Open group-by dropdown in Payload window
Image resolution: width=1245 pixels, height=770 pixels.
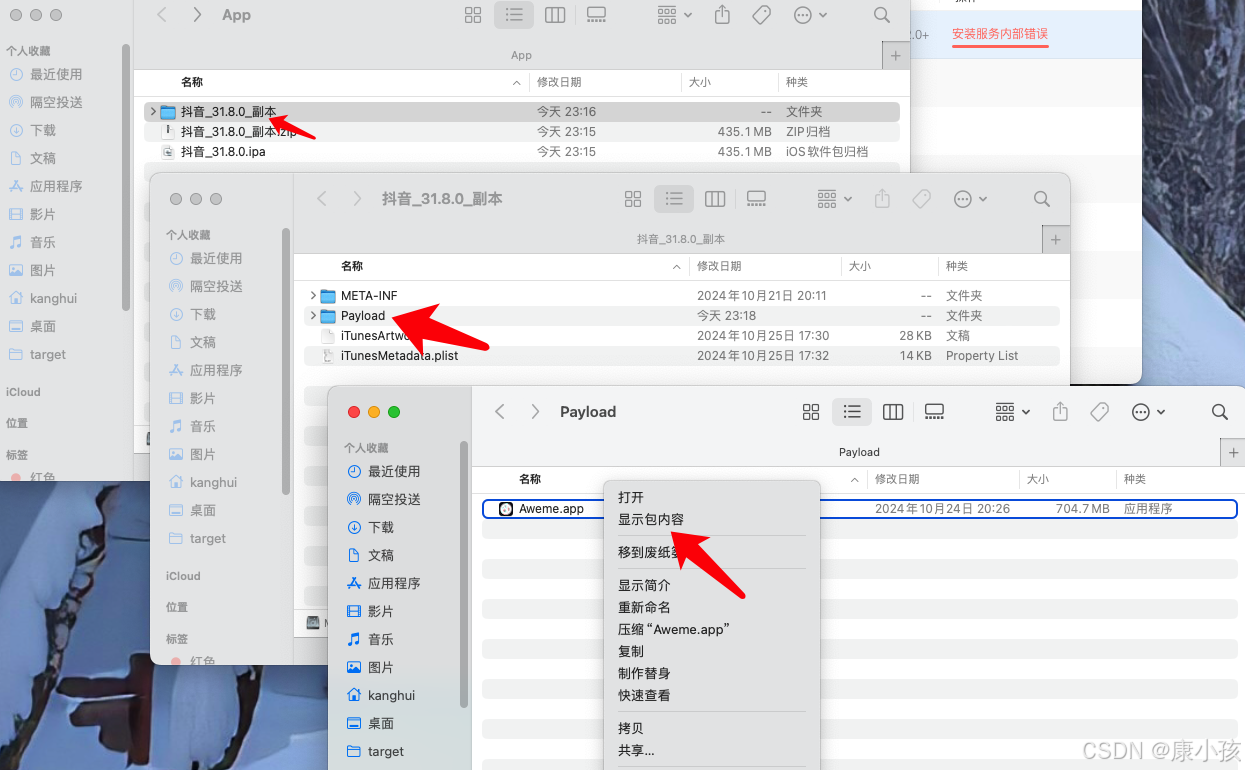click(1012, 412)
